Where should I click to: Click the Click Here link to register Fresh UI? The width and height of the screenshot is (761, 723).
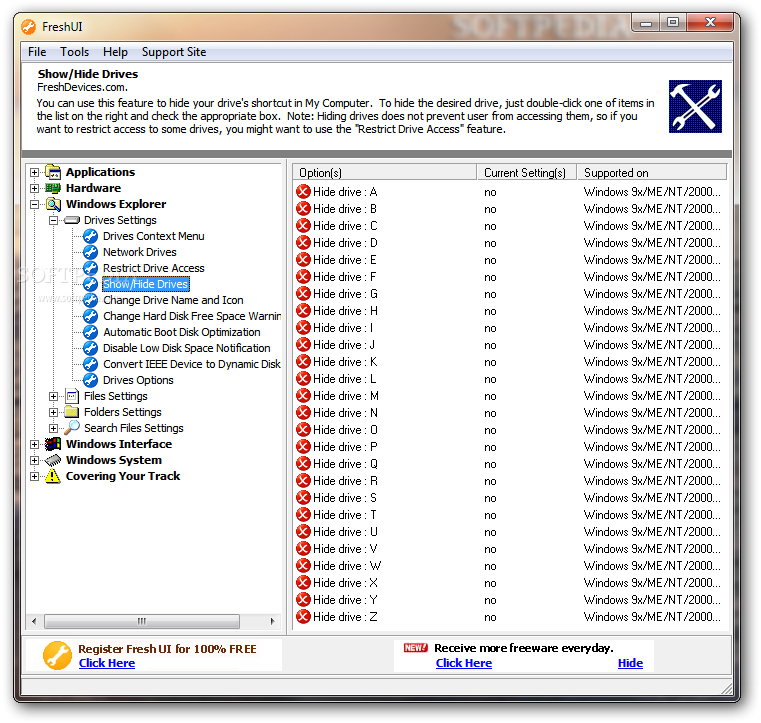[x=107, y=663]
